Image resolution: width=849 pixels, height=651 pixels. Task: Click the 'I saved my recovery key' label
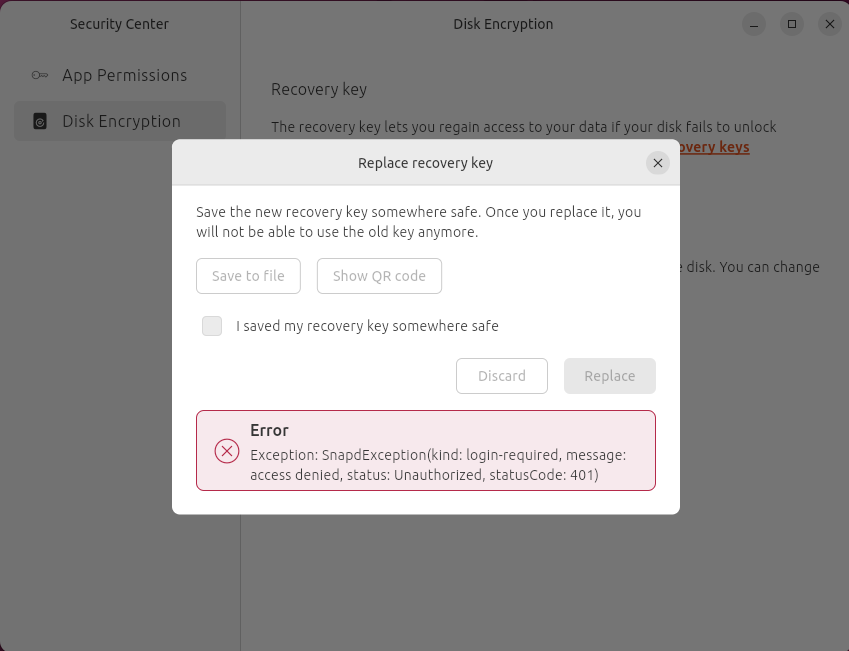click(x=367, y=326)
